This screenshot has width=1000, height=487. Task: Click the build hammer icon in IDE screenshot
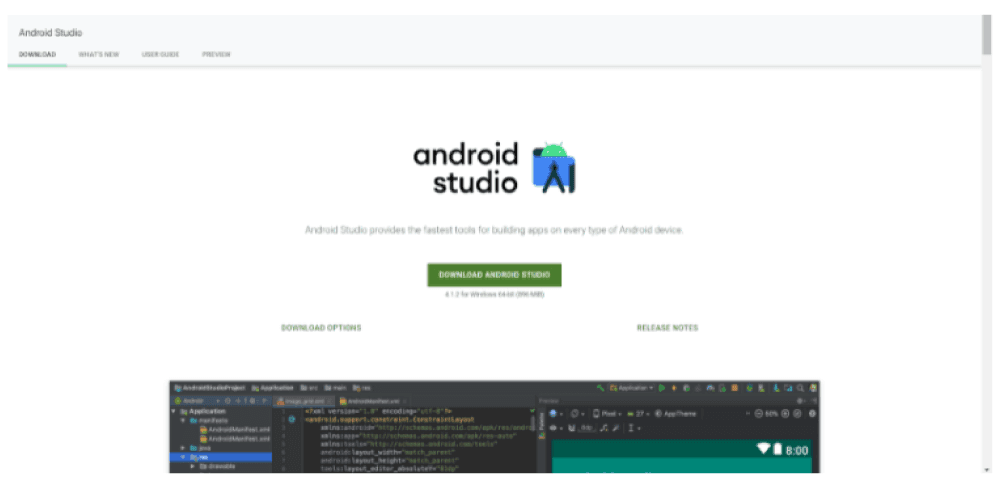[600, 388]
